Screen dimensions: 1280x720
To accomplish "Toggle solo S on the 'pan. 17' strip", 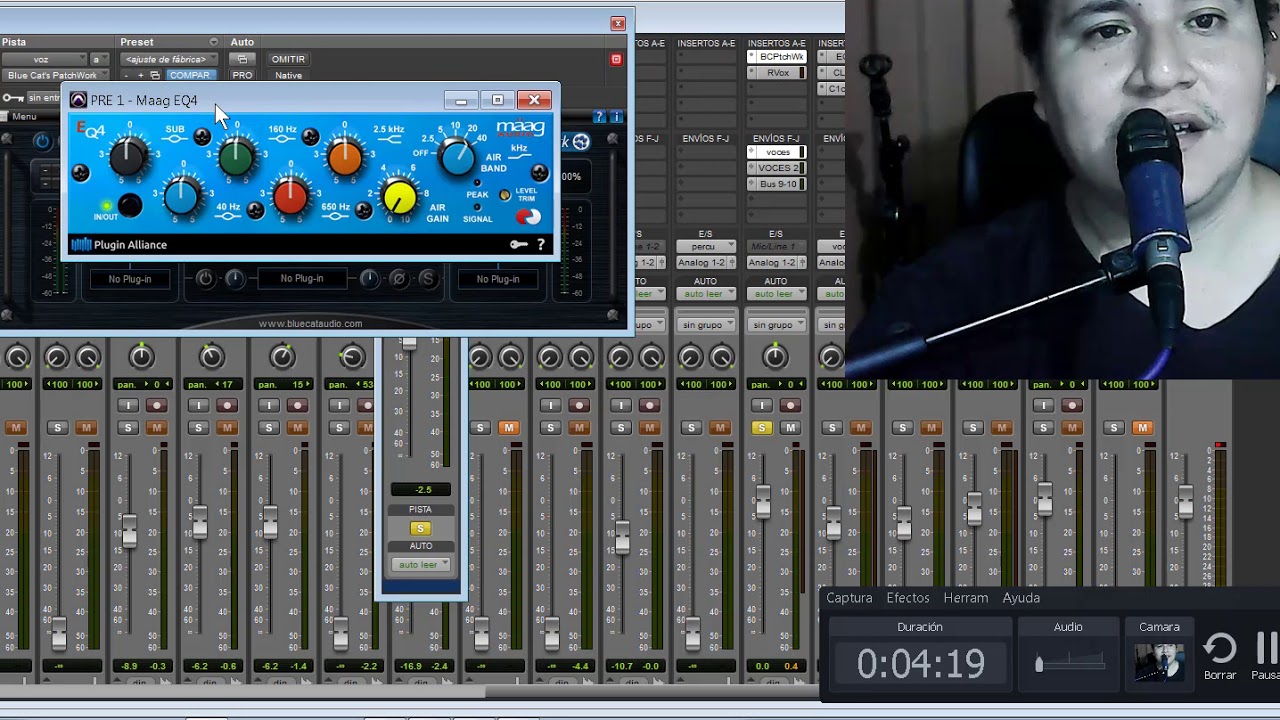I will coord(198,428).
